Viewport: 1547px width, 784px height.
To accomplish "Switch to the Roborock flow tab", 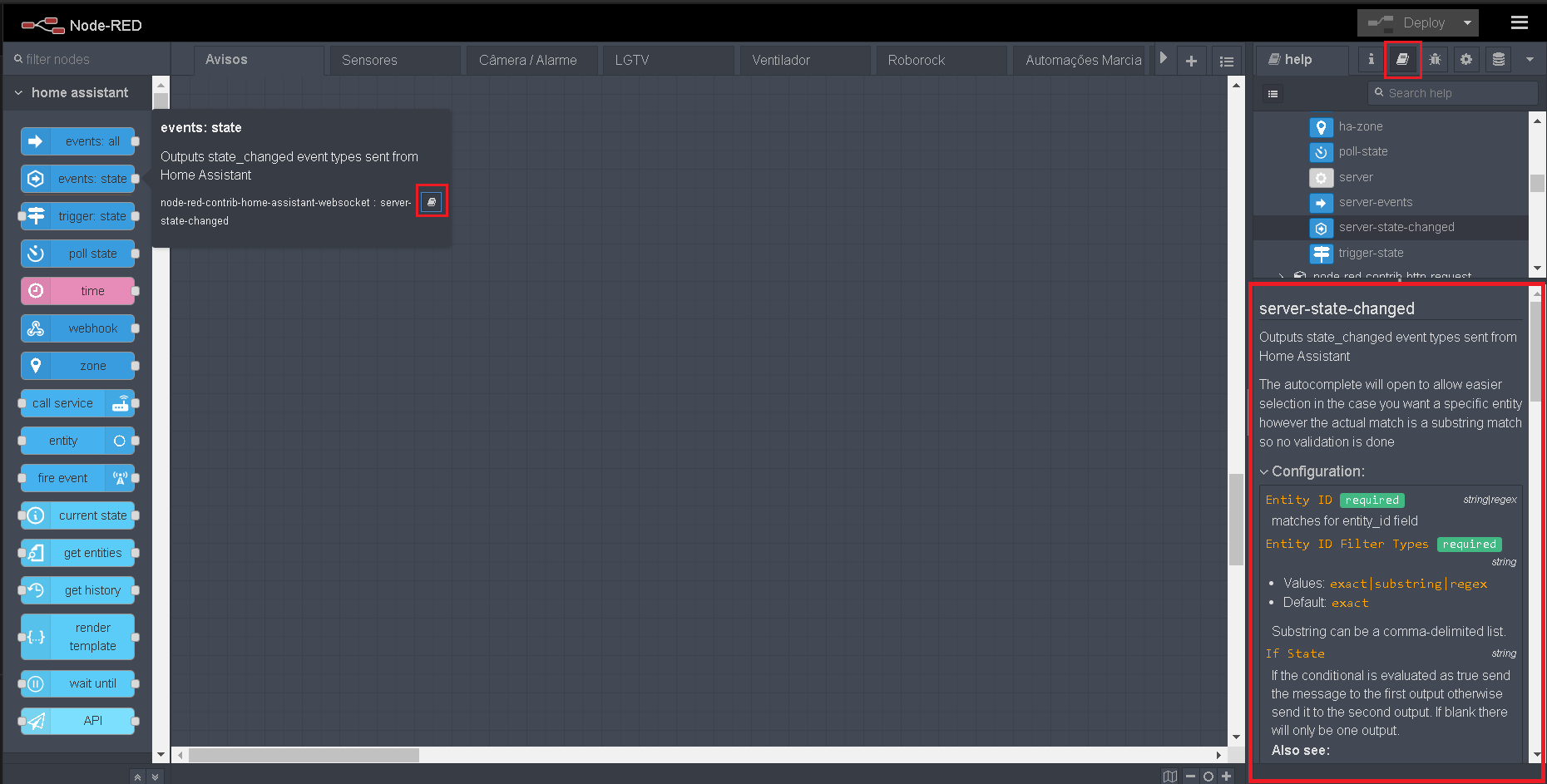I will [x=942, y=60].
